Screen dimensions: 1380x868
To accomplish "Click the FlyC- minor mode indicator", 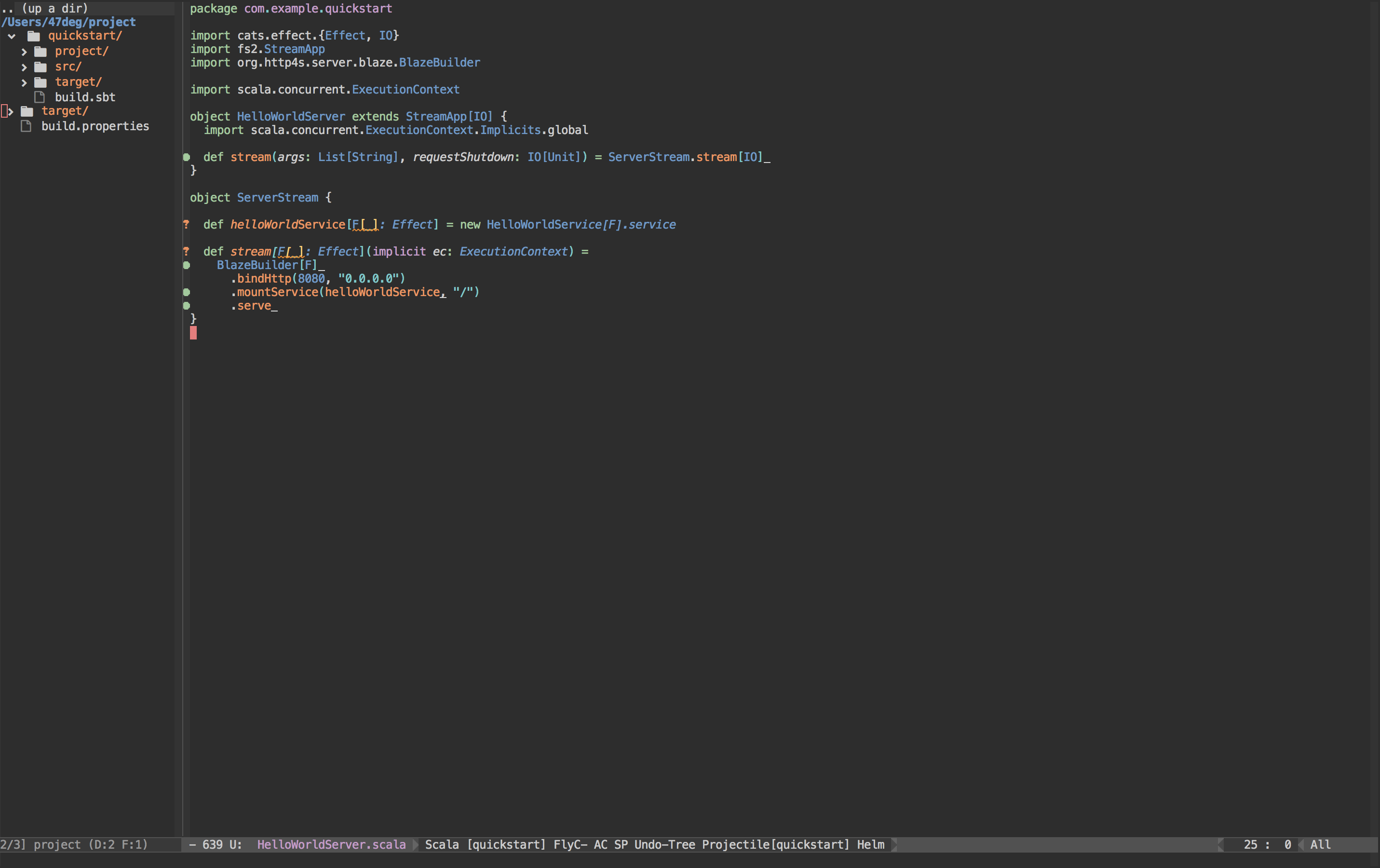I will pyautogui.click(x=570, y=844).
